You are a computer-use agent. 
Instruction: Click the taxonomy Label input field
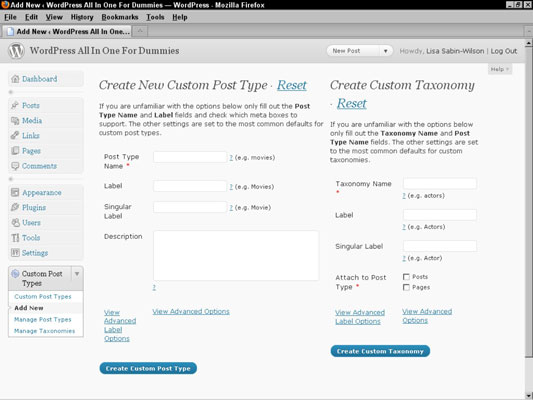click(x=440, y=215)
